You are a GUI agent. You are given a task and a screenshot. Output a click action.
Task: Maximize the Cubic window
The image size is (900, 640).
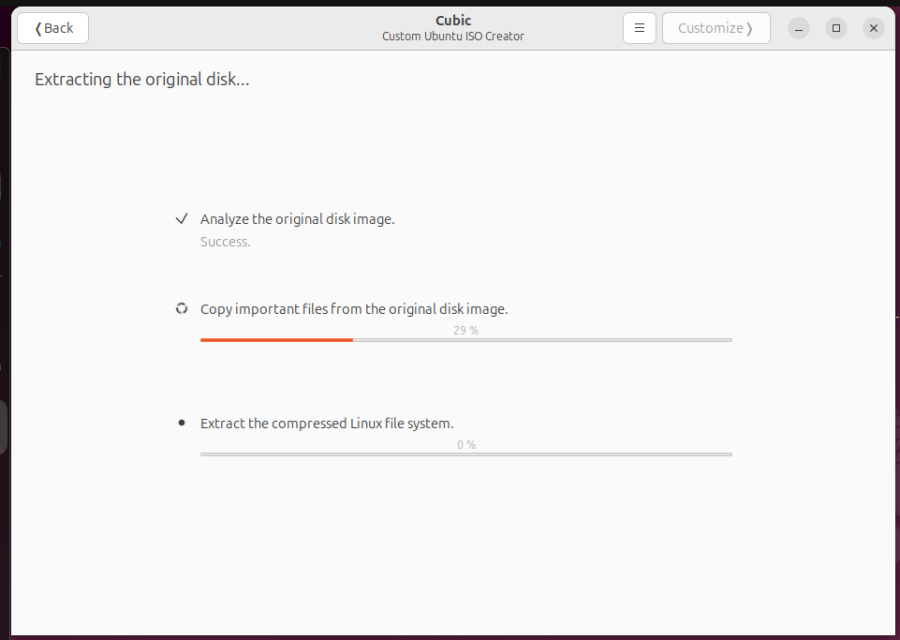click(x=836, y=28)
